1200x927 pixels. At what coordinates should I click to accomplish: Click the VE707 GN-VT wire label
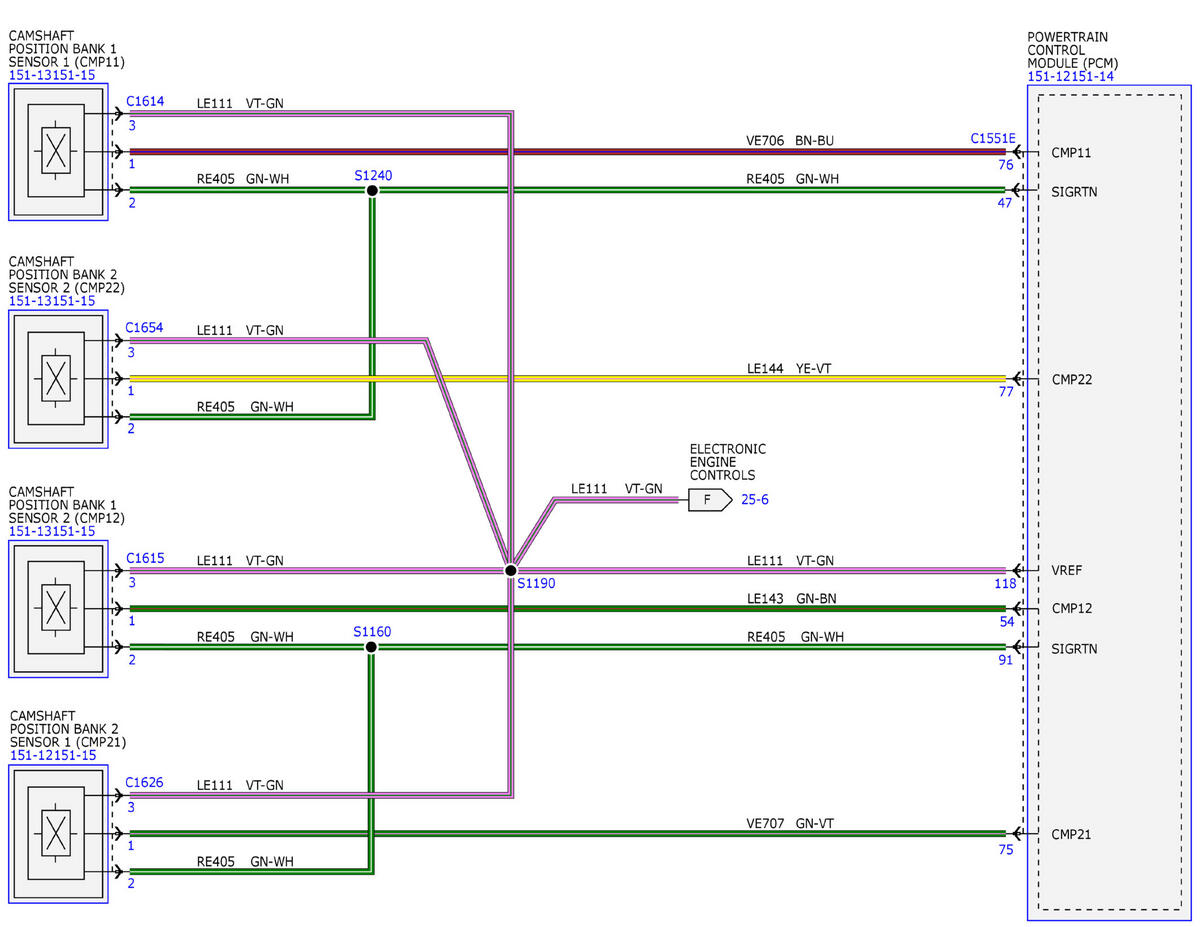790,824
